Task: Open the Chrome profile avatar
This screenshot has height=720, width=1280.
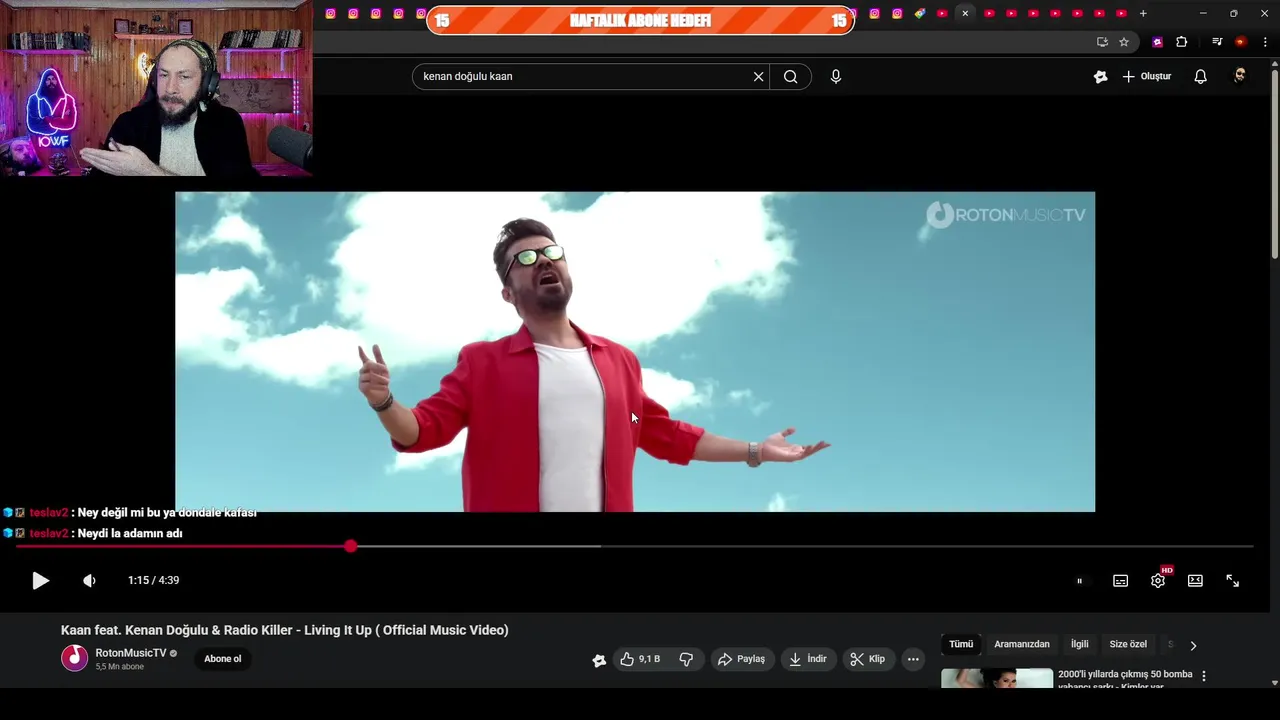Action: coord(1241,42)
